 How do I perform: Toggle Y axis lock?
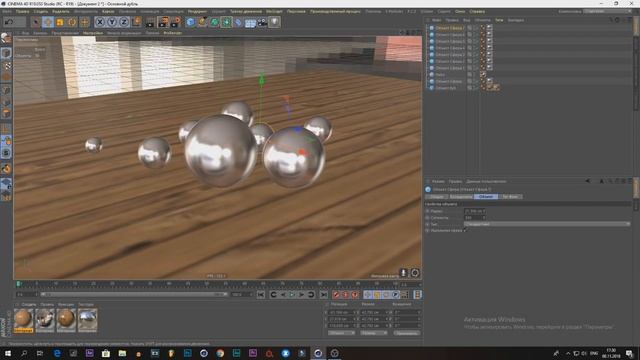112,22
